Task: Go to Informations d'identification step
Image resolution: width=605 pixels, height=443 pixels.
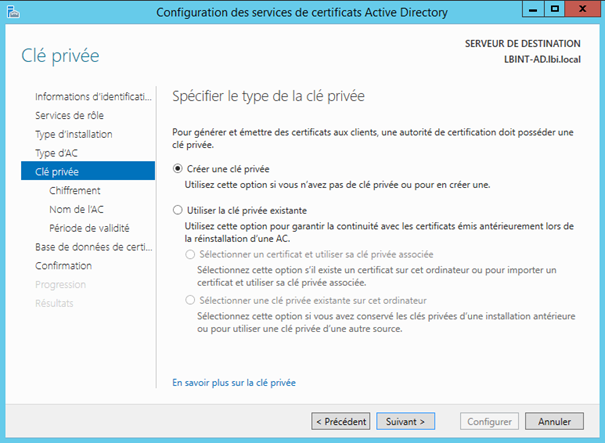Action: [x=92, y=96]
